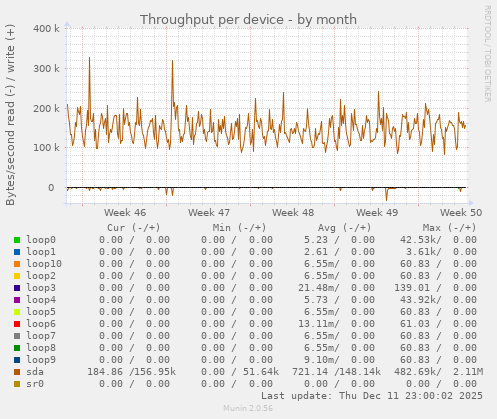Image resolution: width=497 pixels, height=419 pixels.
Task: Click the '400 k' y-axis label
Action: 46,29
